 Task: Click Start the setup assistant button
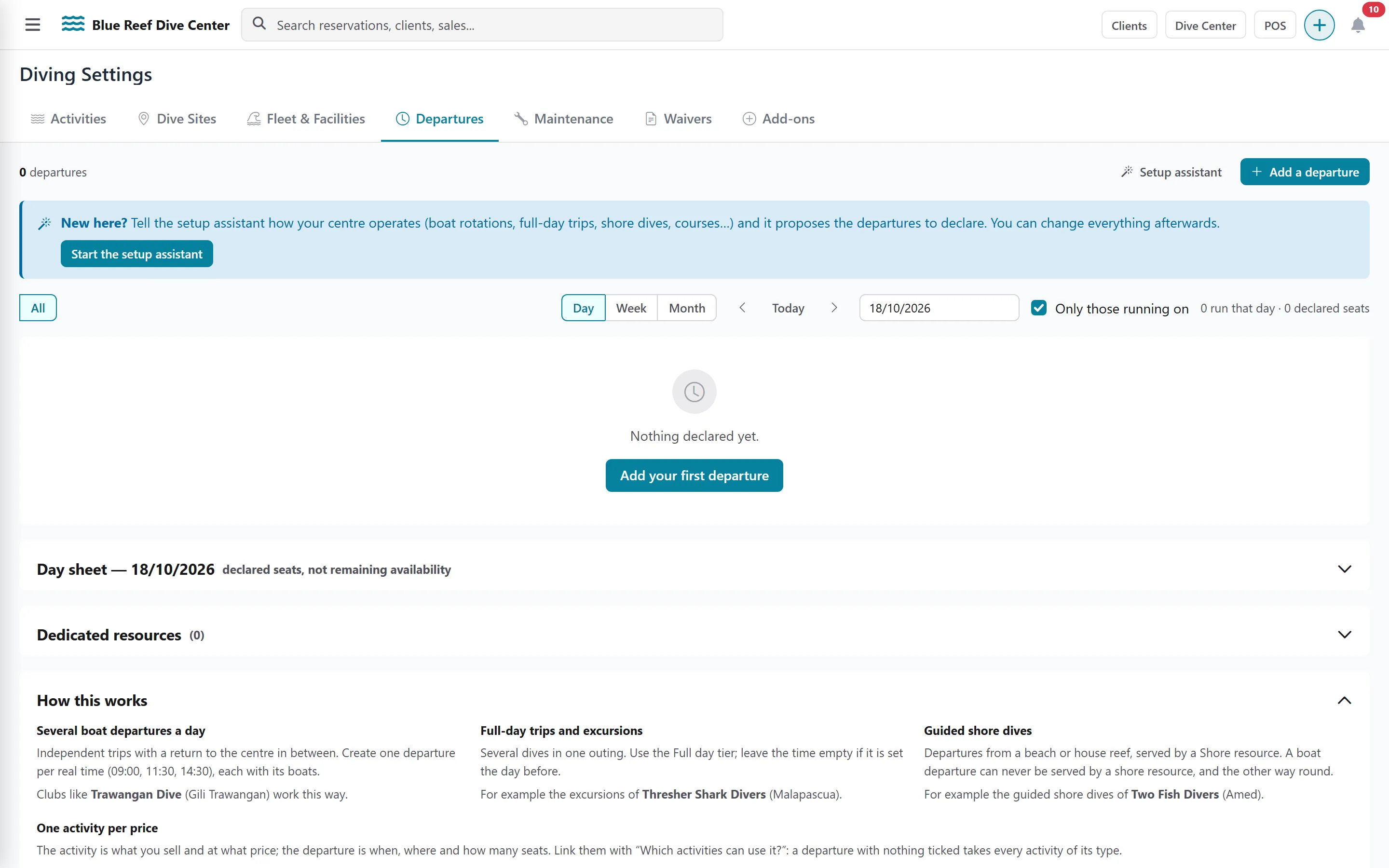pyautogui.click(x=136, y=254)
